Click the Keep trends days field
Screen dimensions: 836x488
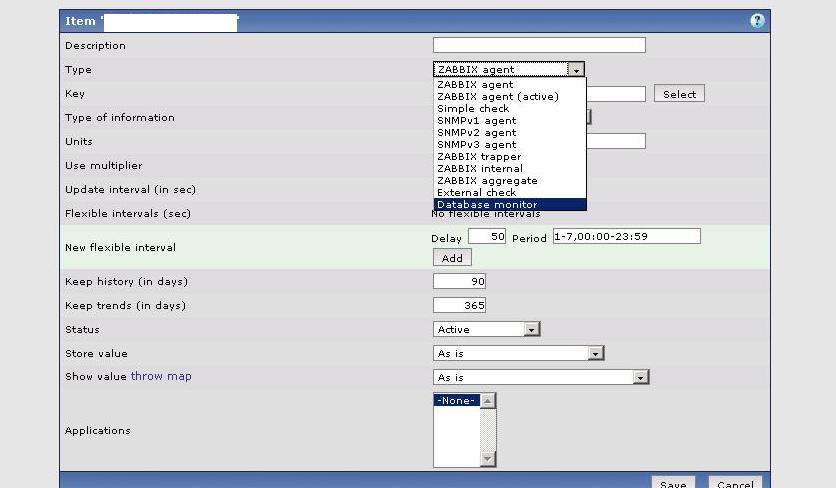(x=459, y=305)
